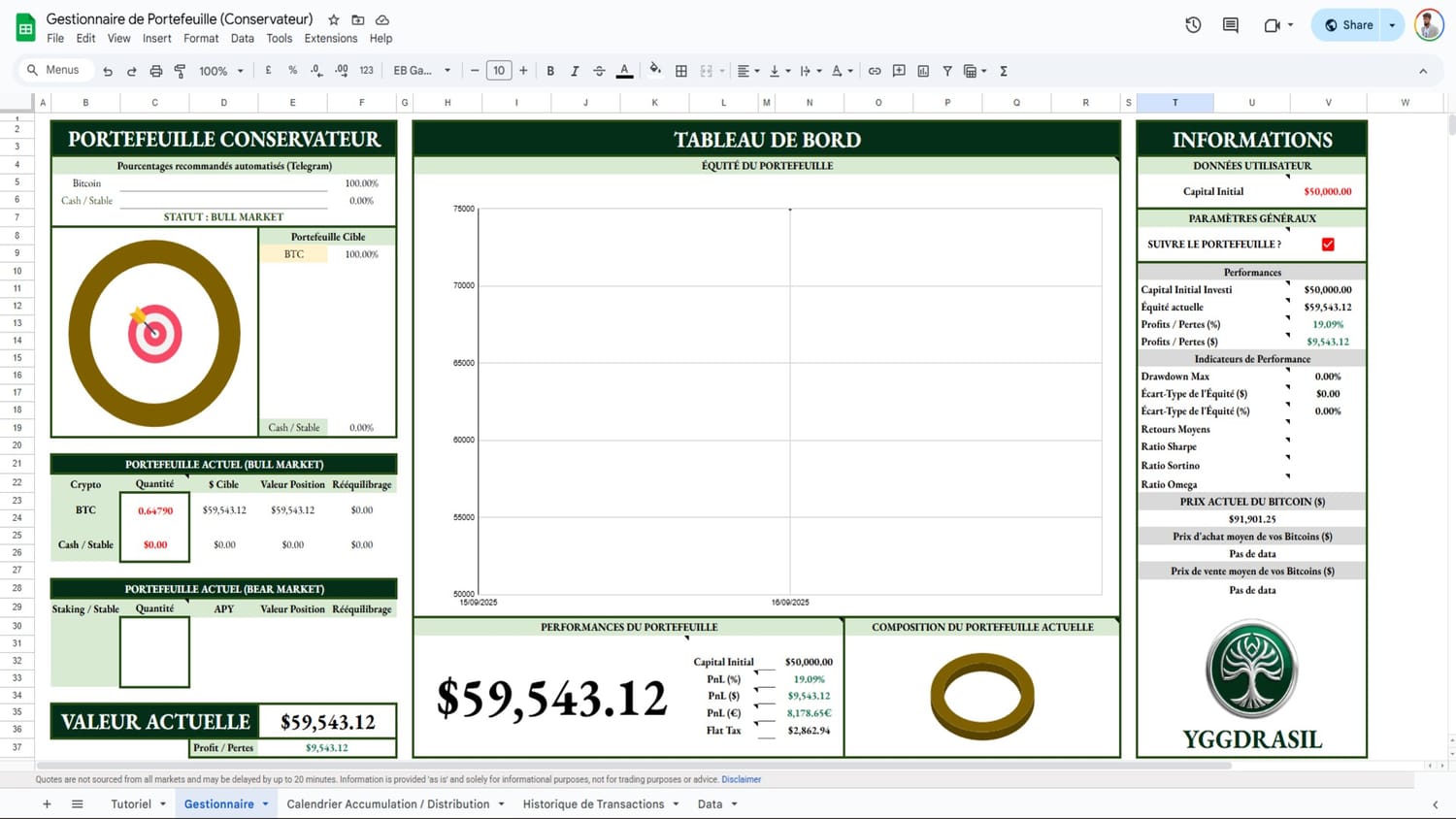Open the Disclaimer link
The width and height of the screenshot is (1456, 819).
pos(742,779)
